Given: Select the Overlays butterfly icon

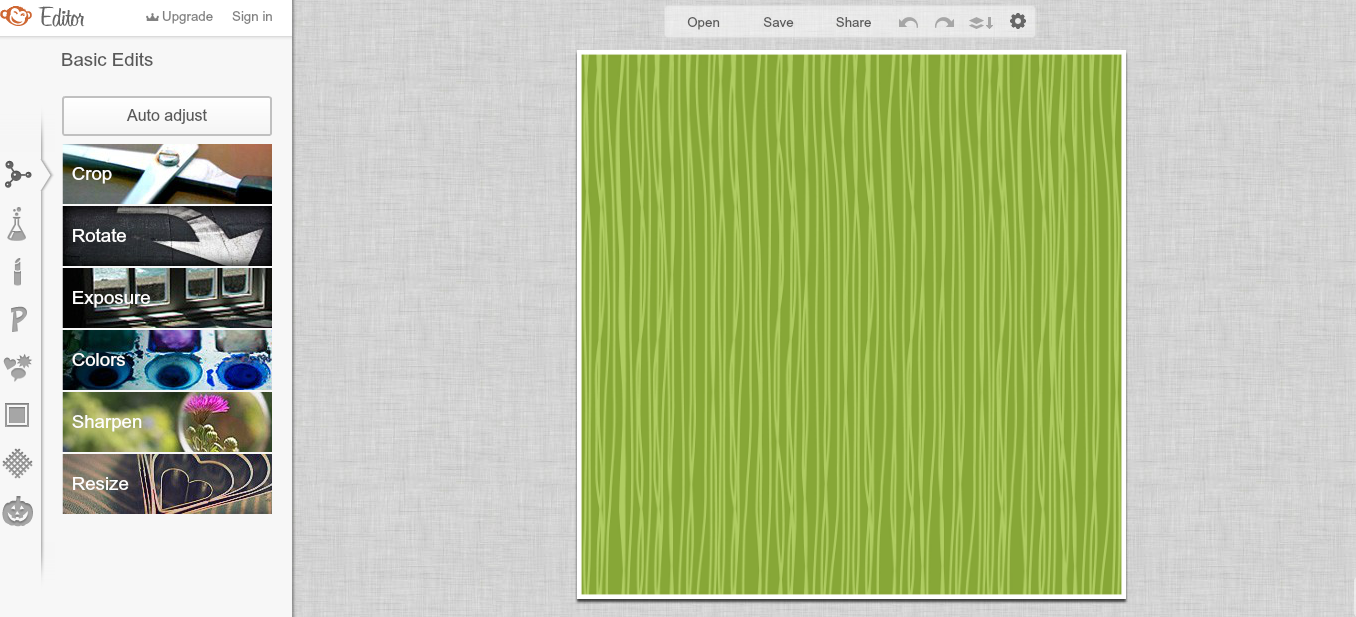Looking at the screenshot, I should [16, 367].
